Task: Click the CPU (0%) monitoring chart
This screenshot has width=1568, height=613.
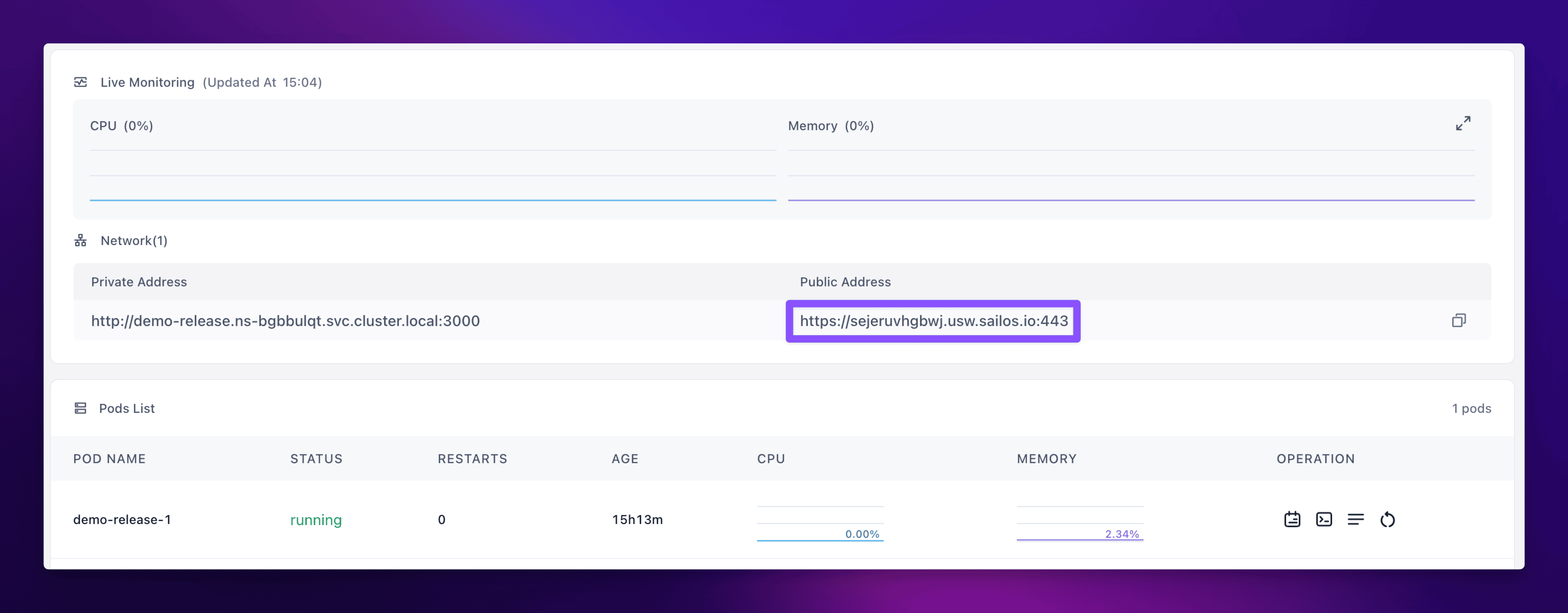Action: click(432, 176)
